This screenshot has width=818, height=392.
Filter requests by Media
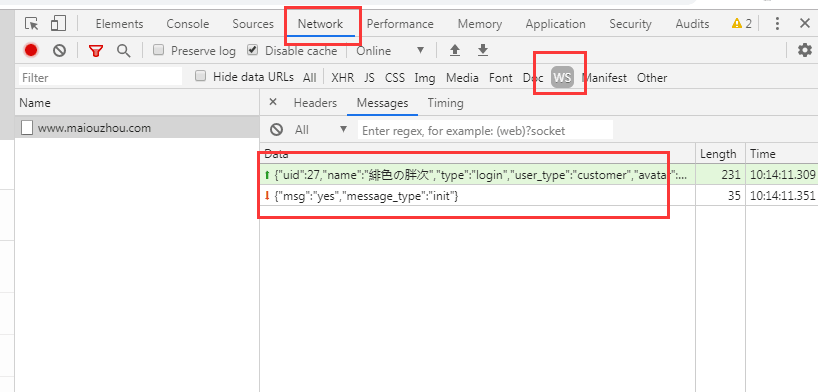coord(462,78)
